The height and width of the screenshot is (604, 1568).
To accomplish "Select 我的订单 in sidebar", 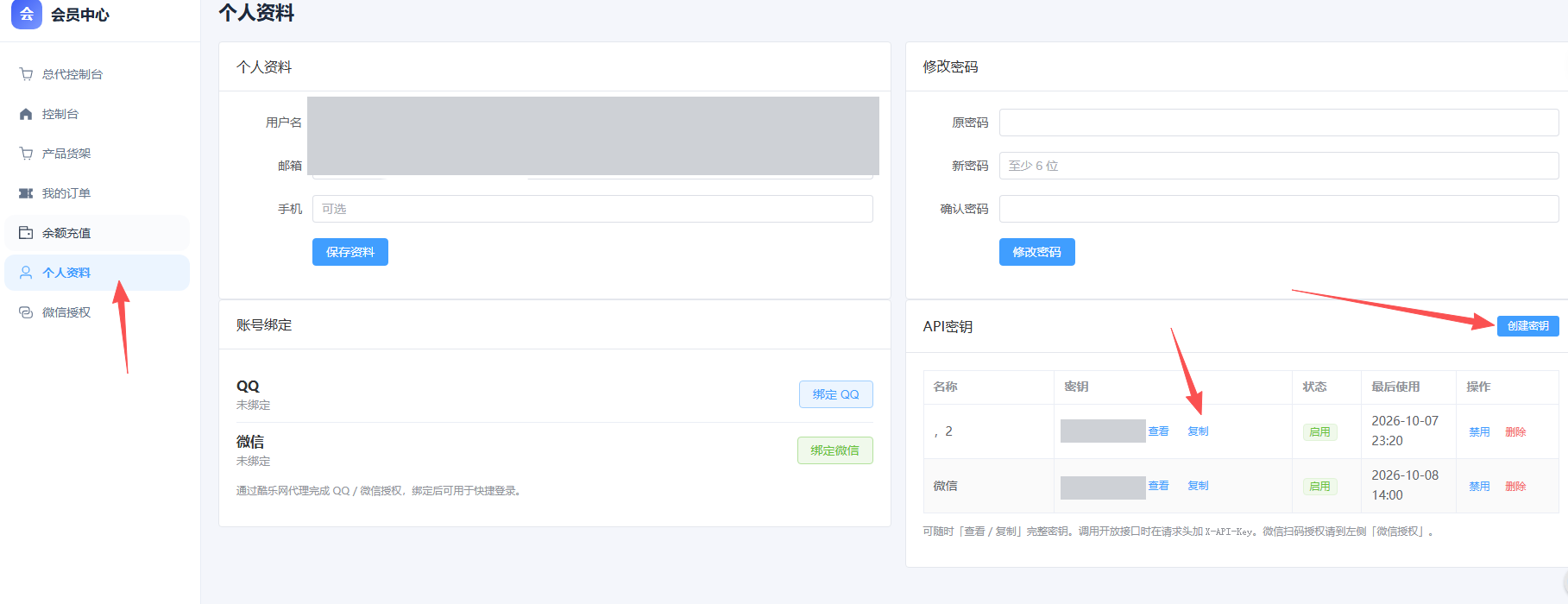I will (x=98, y=193).
